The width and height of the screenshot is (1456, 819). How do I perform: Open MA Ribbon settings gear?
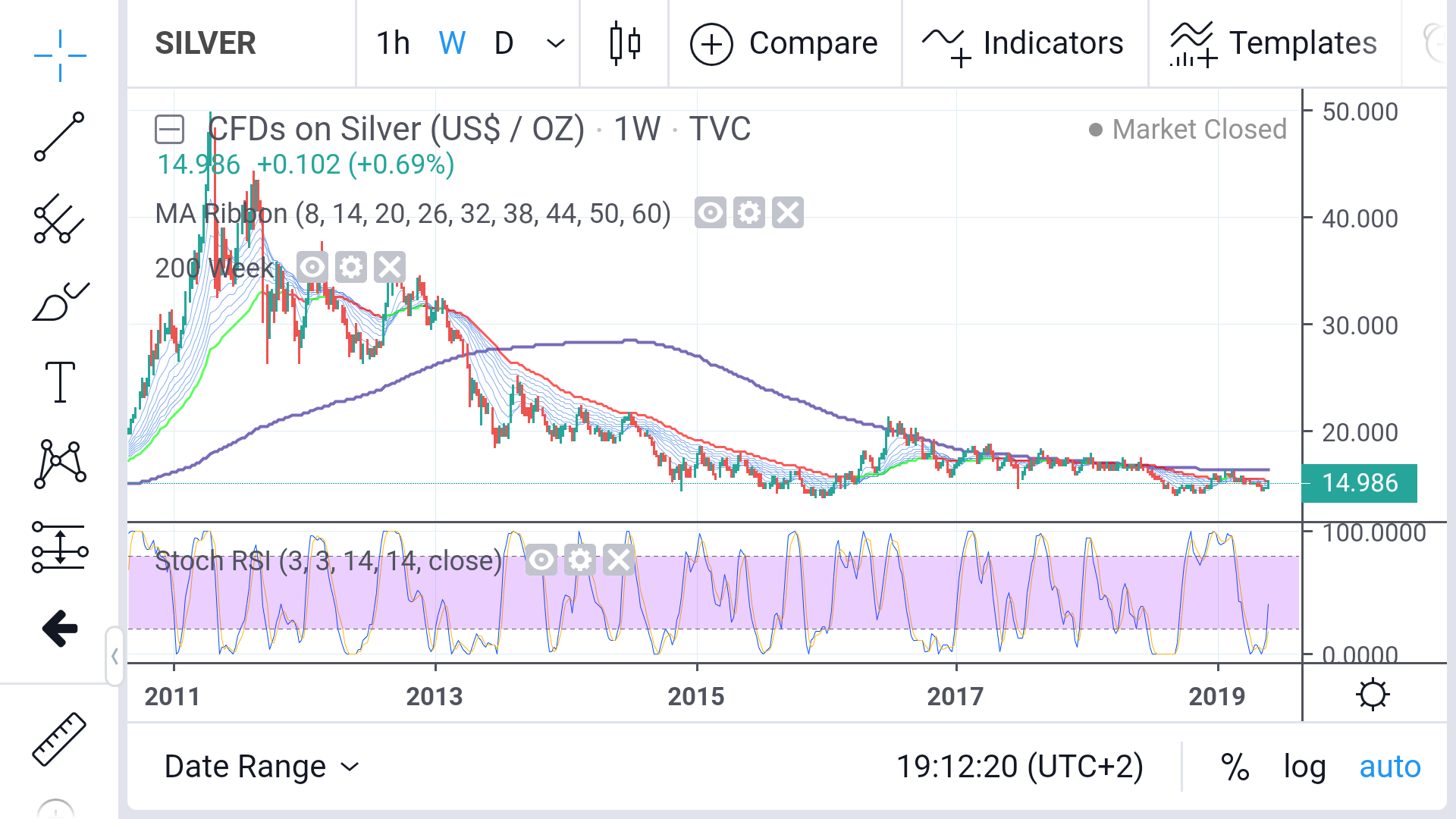point(749,213)
